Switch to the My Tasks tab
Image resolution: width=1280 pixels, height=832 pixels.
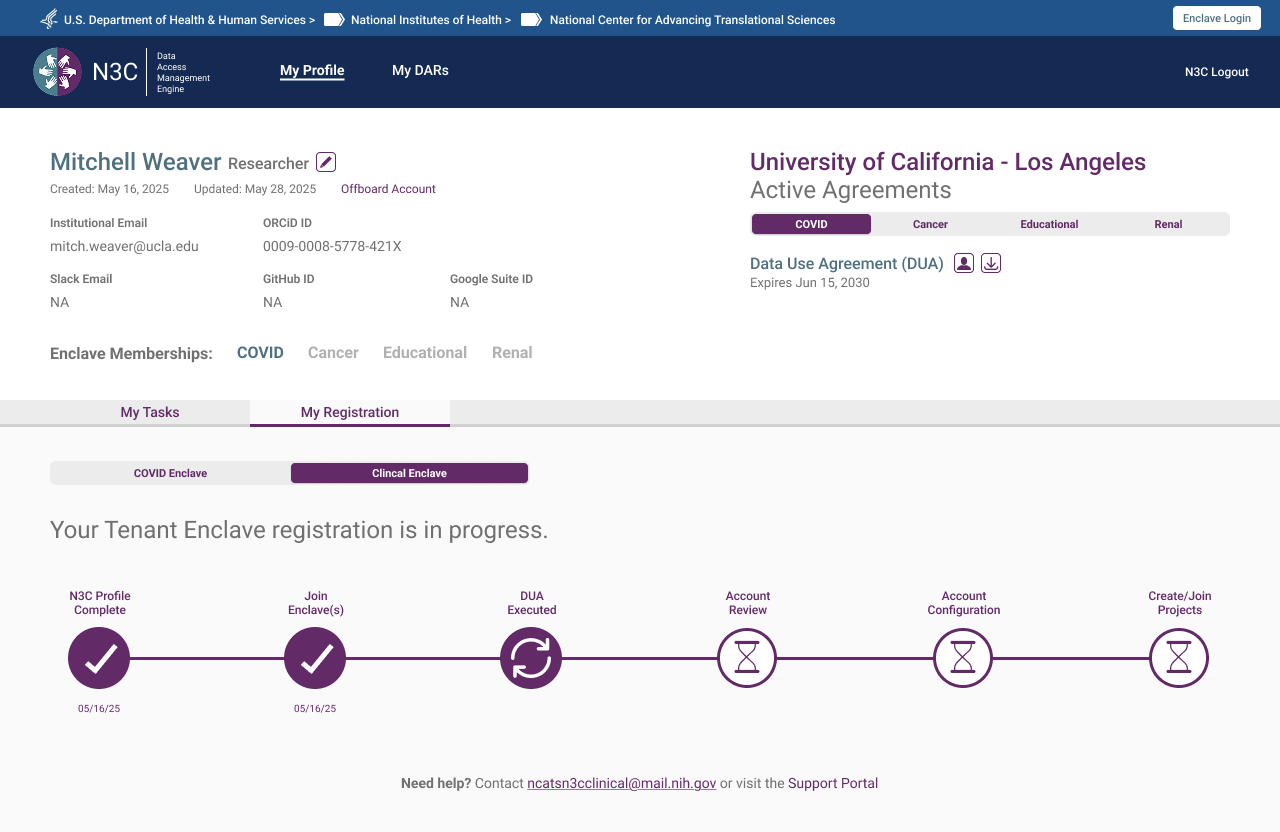pyautogui.click(x=150, y=412)
